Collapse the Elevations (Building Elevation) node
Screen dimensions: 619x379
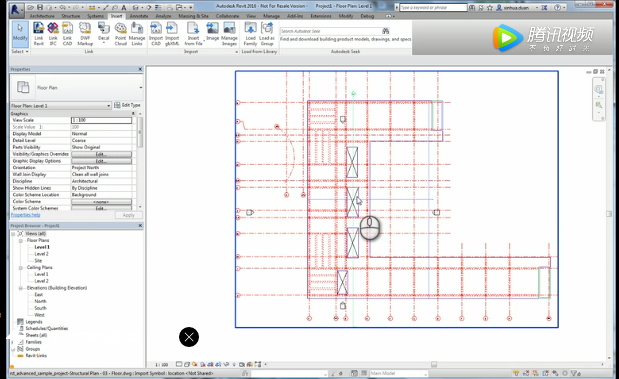[21, 288]
